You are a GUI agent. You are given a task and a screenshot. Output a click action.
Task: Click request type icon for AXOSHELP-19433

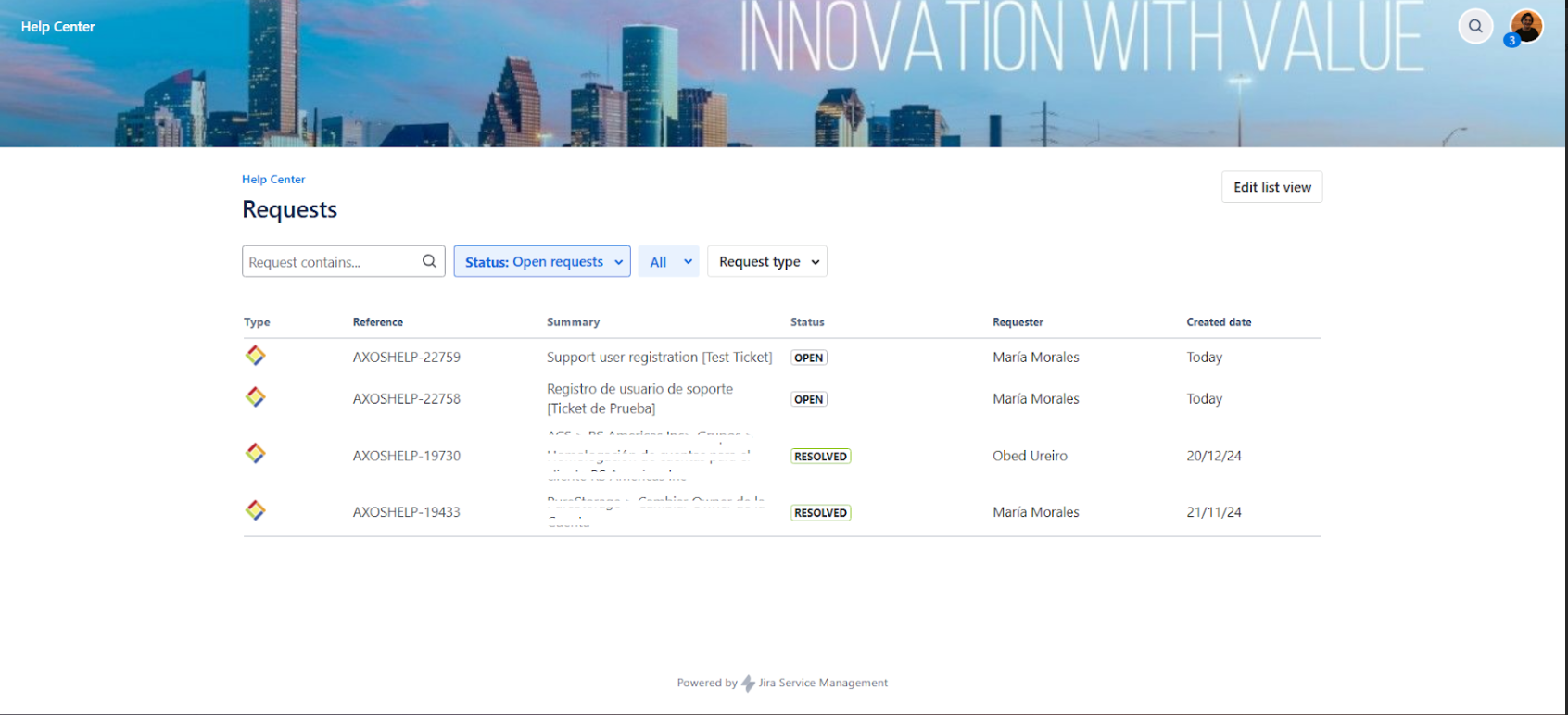(256, 510)
